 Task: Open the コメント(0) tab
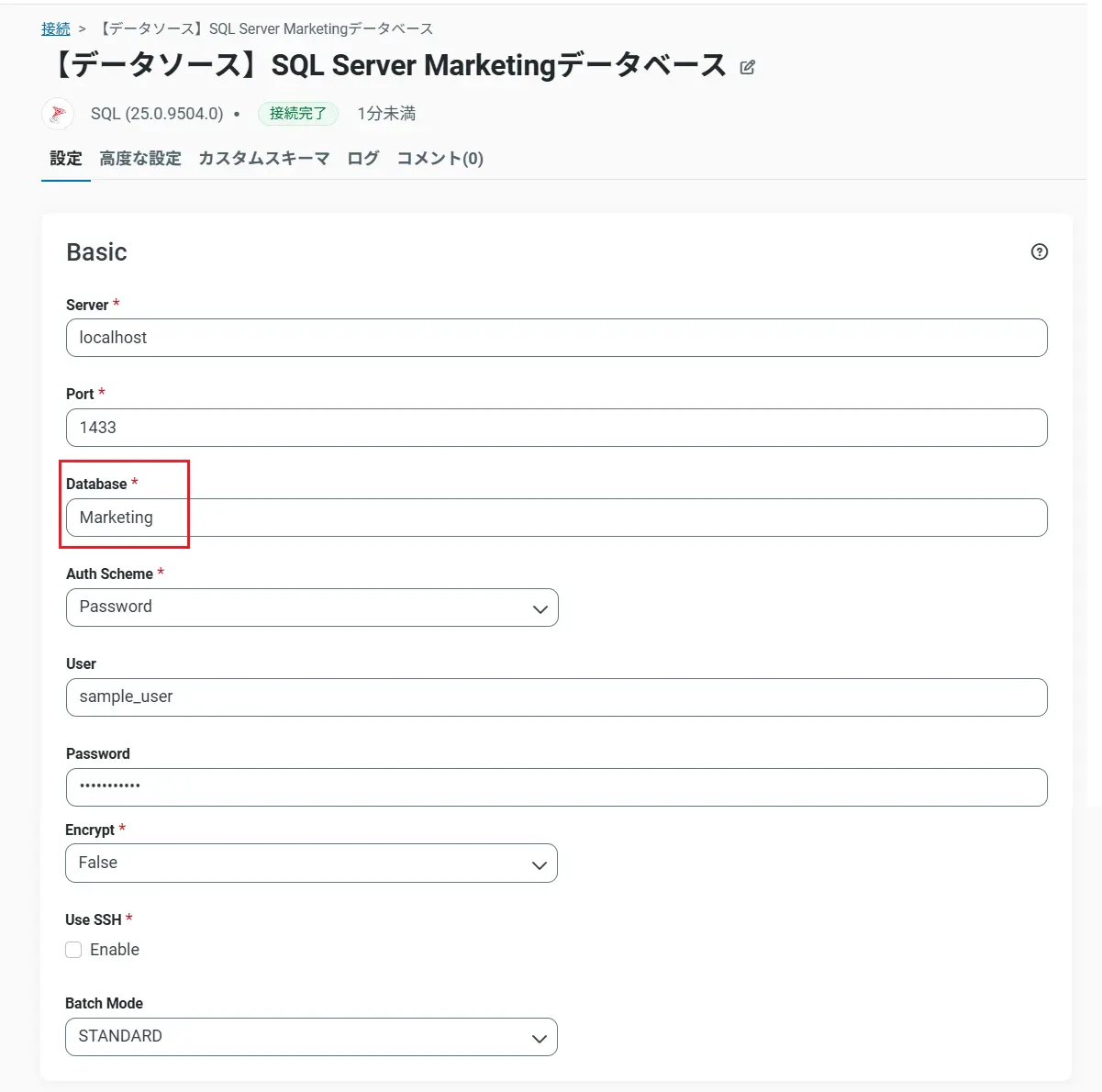pyautogui.click(x=440, y=159)
